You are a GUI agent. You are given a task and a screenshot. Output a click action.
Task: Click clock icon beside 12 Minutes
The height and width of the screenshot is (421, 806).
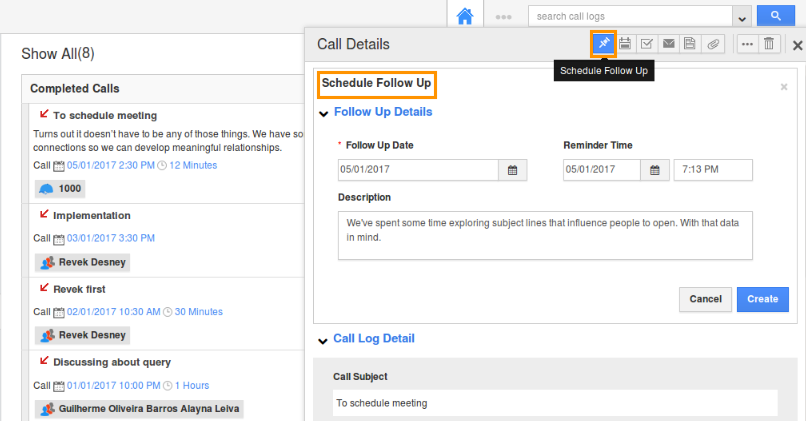(x=162, y=166)
